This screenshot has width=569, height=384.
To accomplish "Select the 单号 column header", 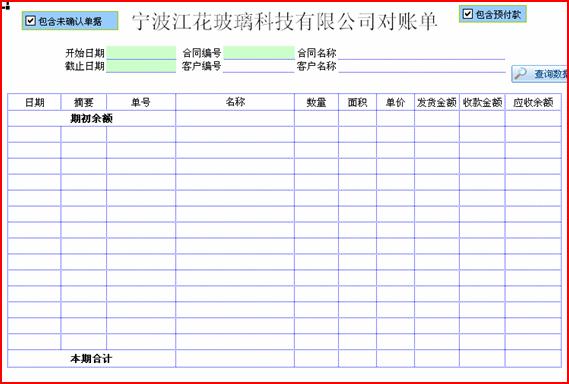I will tap(141, 102).
